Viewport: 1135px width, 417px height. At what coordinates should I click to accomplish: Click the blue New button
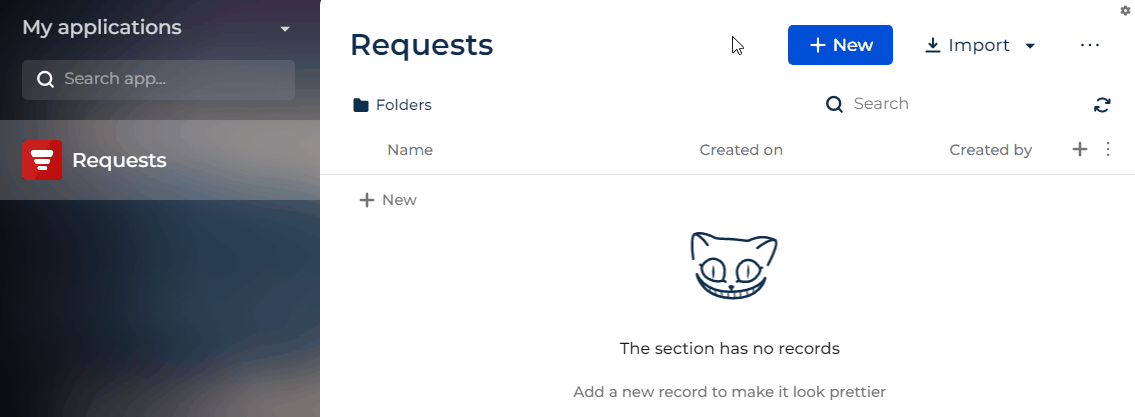click(840, 45)
